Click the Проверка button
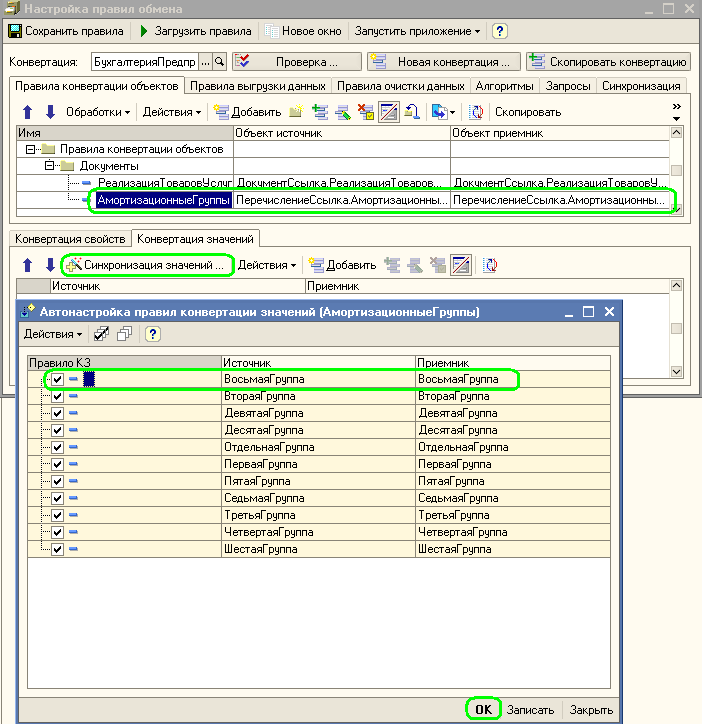 tap(297, 61)
